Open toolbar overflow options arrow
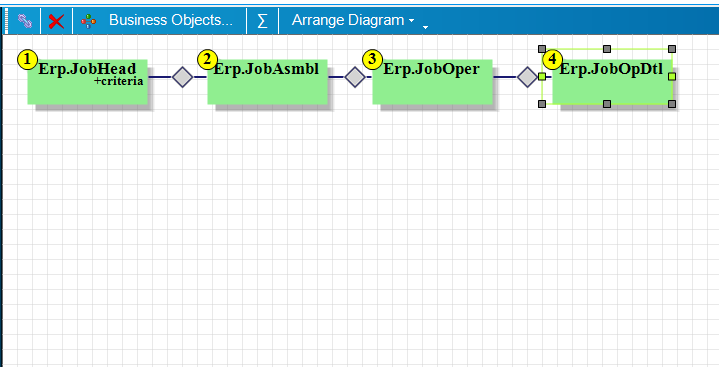Image resolution: width=719 pixels, height=367 pixels. (425, 27)
